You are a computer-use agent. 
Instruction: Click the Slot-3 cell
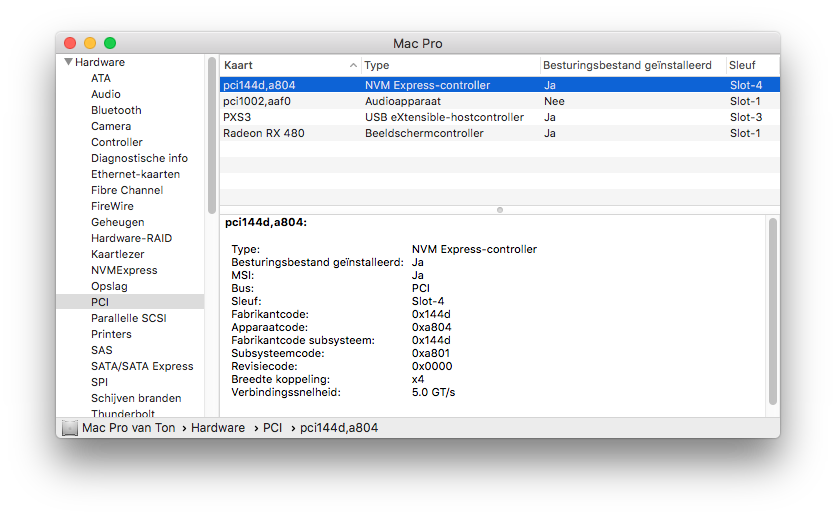[746, 117]
